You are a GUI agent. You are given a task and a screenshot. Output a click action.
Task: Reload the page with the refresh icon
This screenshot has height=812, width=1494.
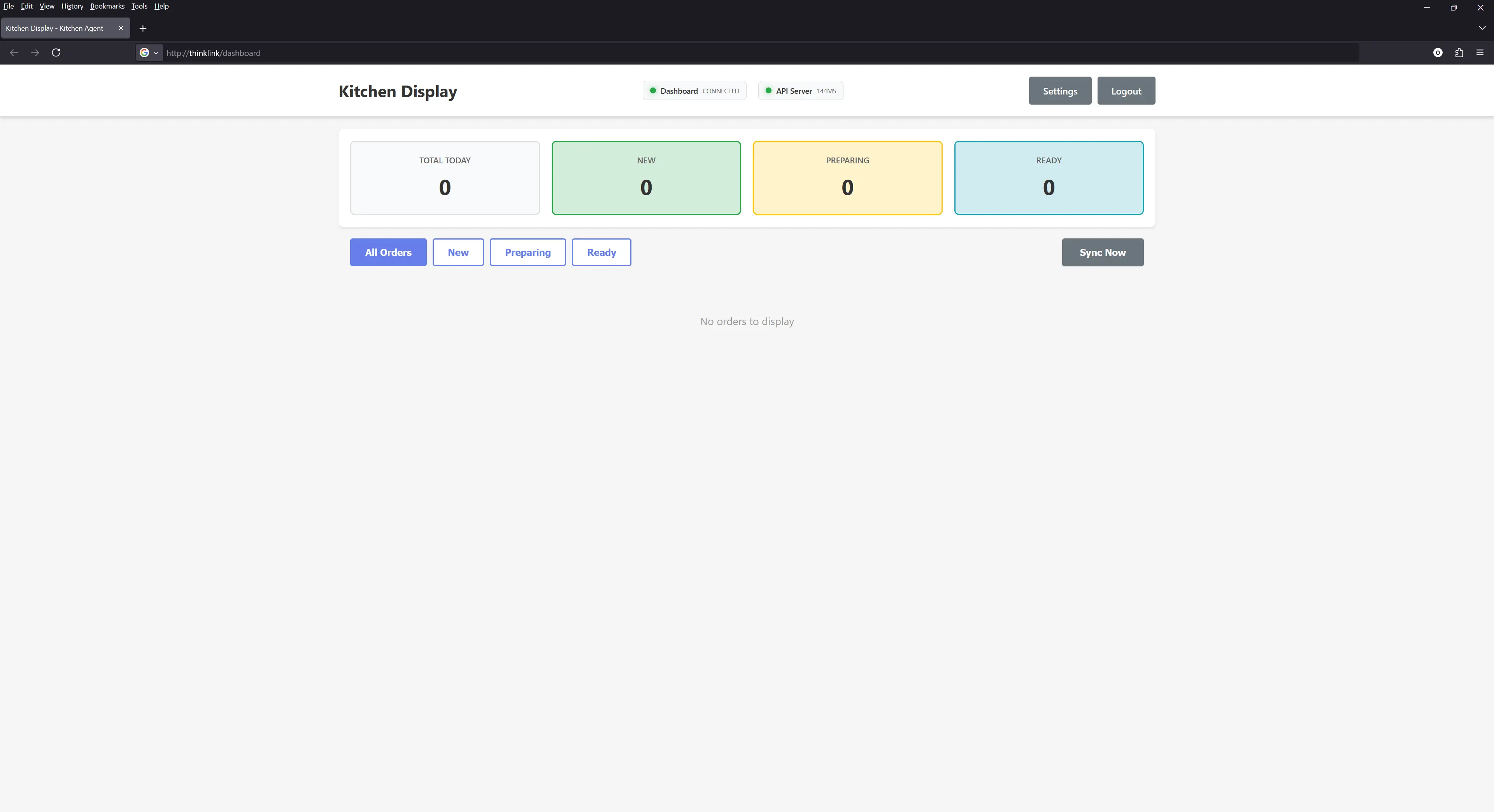pos(56,53)
